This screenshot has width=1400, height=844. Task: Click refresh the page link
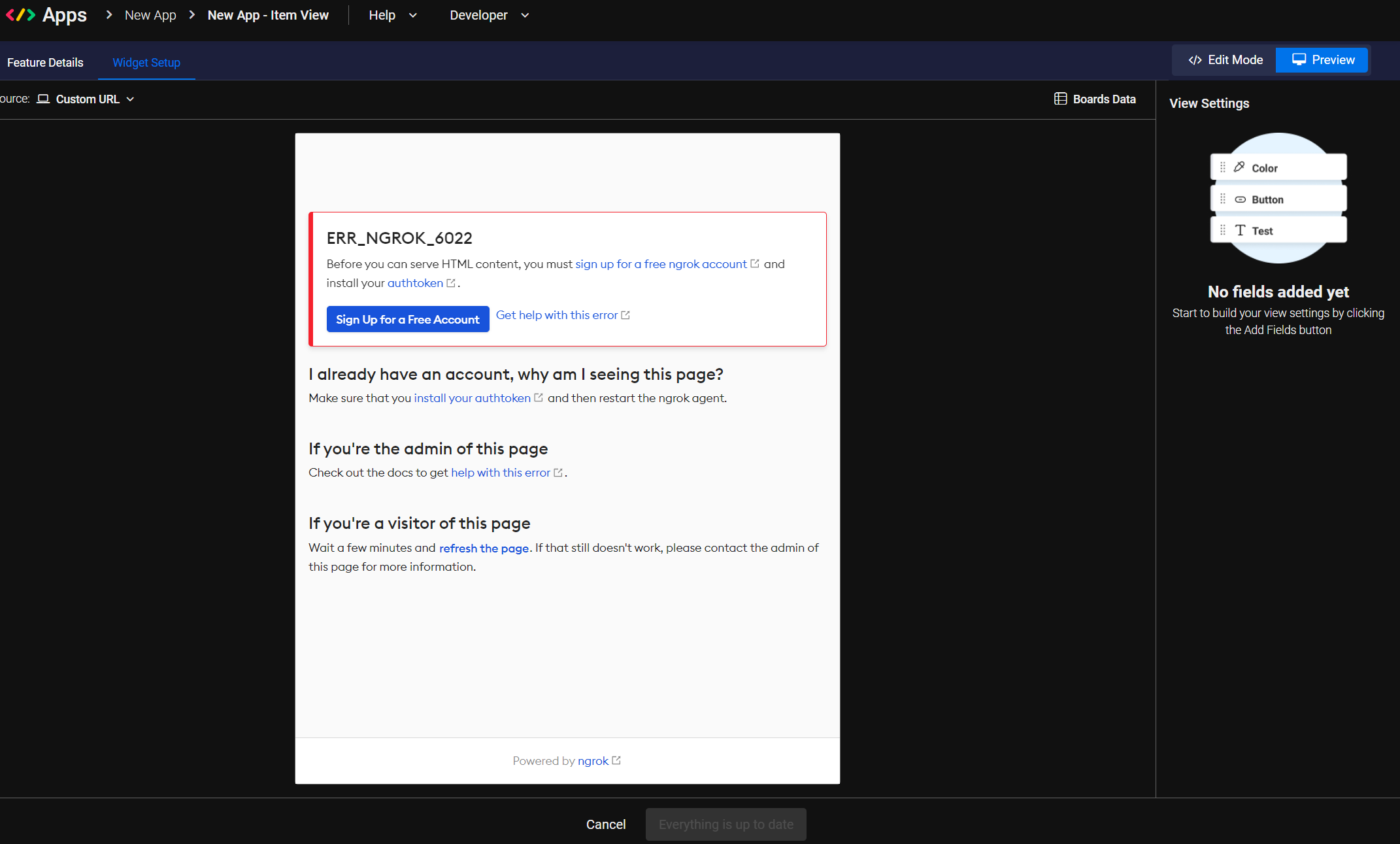pos(484,549)
